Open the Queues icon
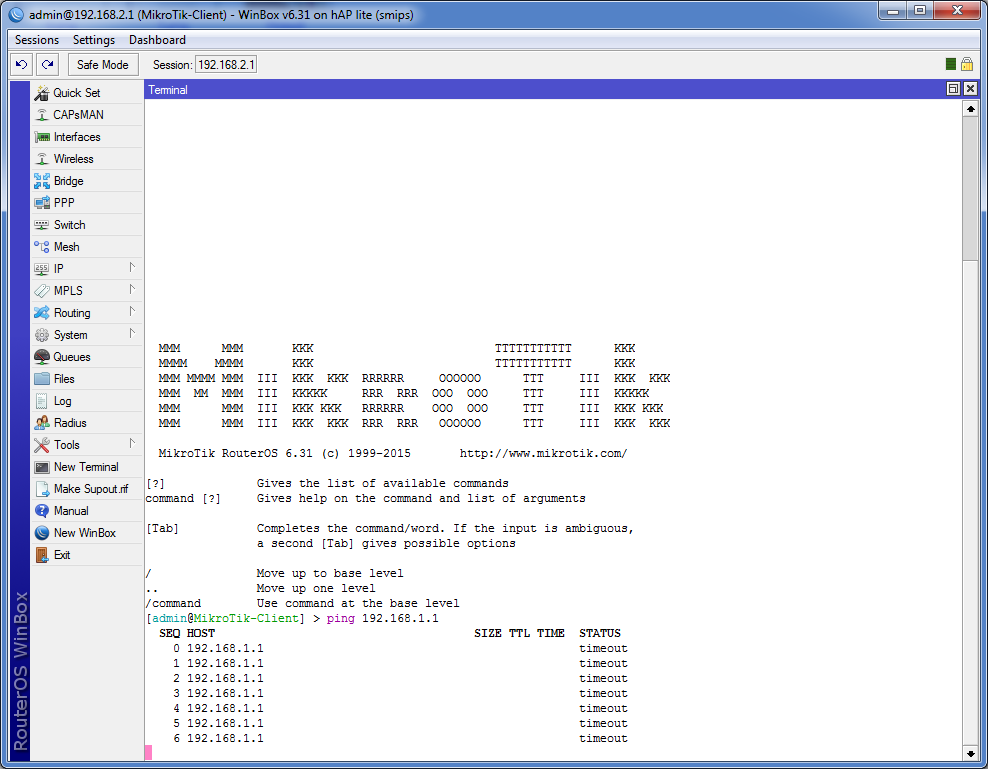The height and width of the screenshot is (769, 988). tap(42, 357)
